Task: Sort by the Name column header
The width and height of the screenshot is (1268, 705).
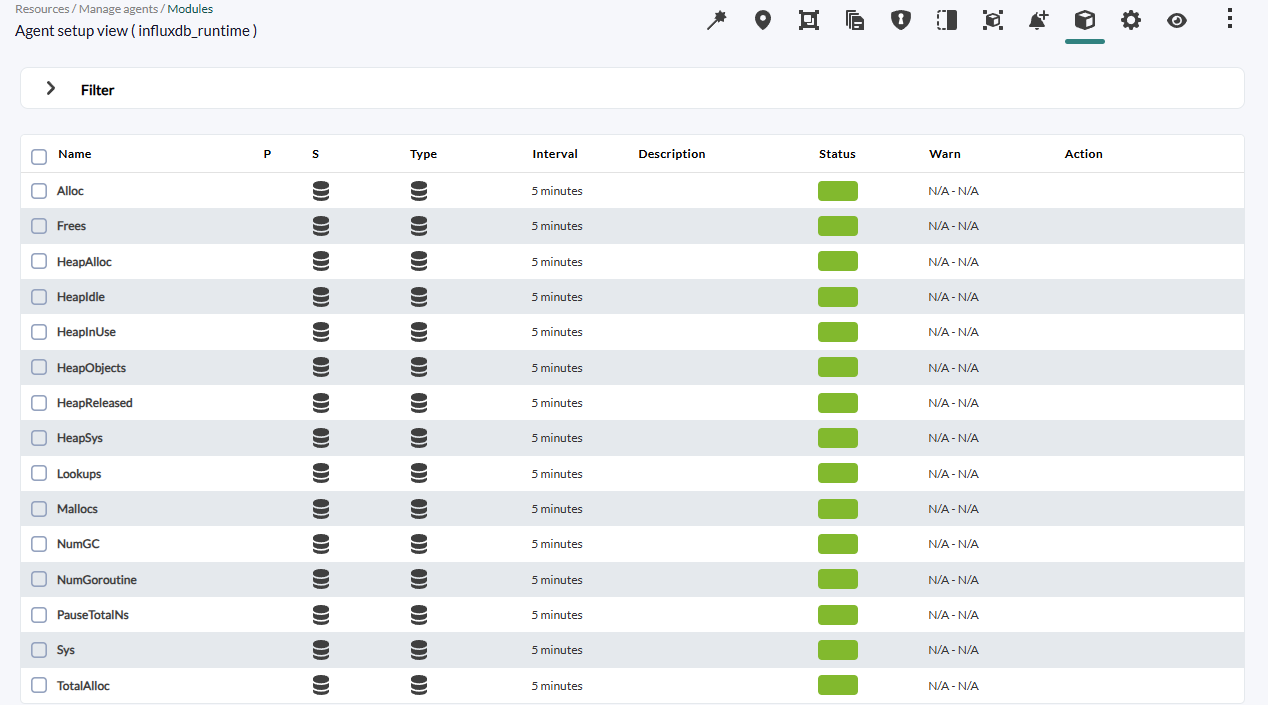Action: (x=75, y=154)
